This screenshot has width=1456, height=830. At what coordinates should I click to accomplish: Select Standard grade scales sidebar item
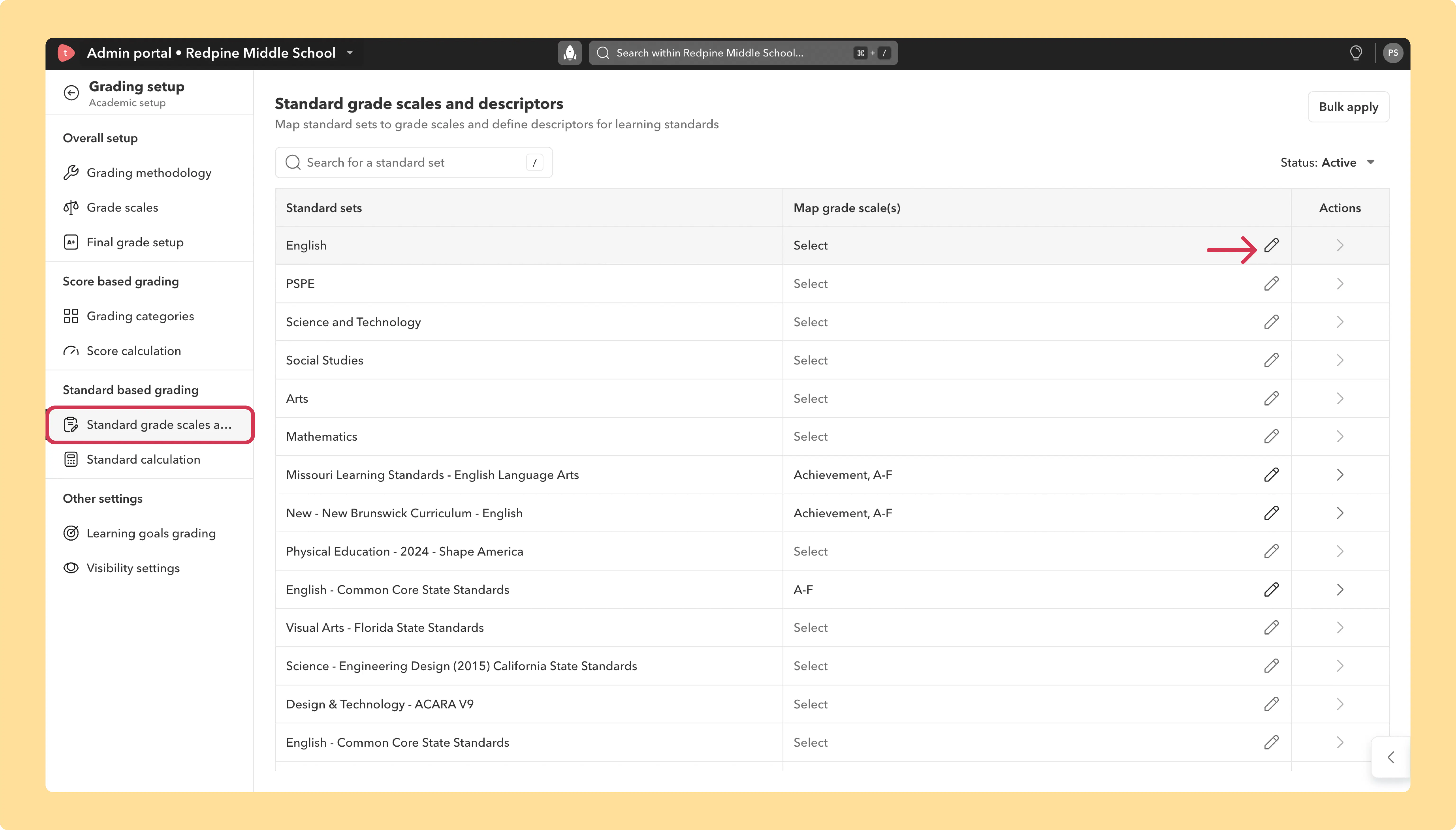[x=150, y=425]
